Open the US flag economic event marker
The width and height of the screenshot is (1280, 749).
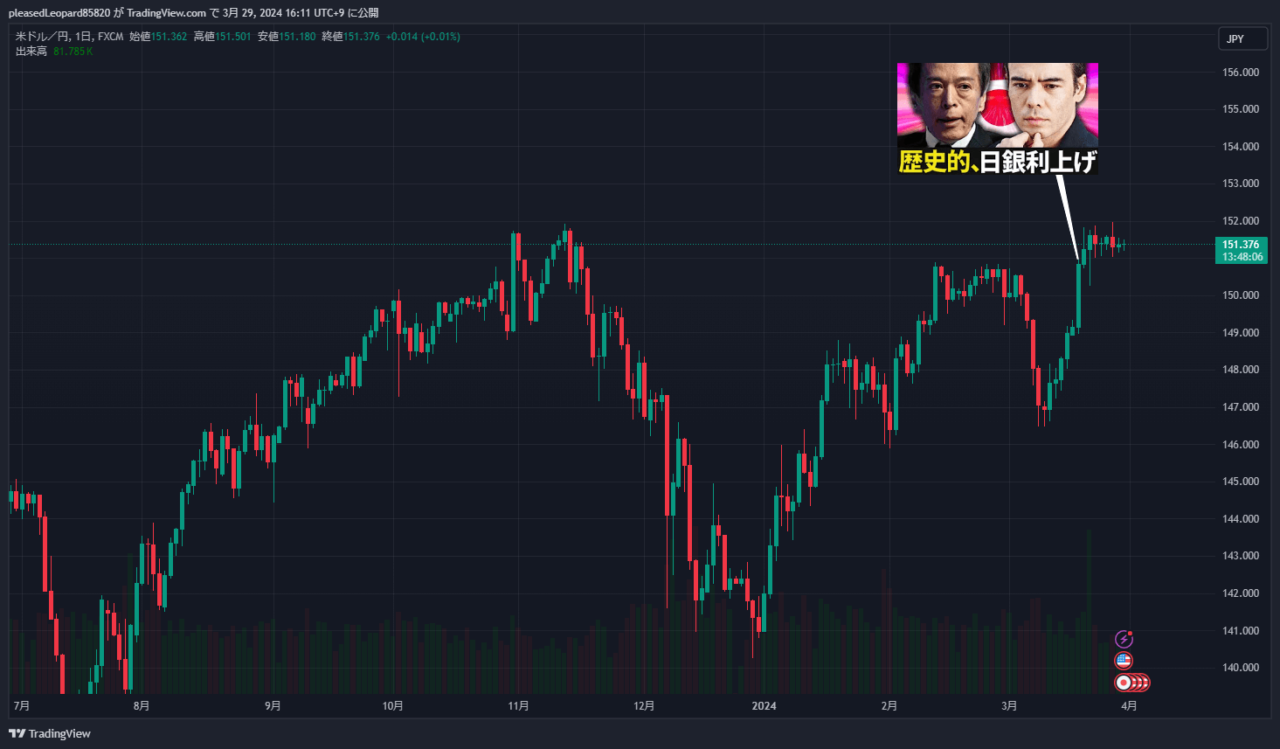[1124, 661]
